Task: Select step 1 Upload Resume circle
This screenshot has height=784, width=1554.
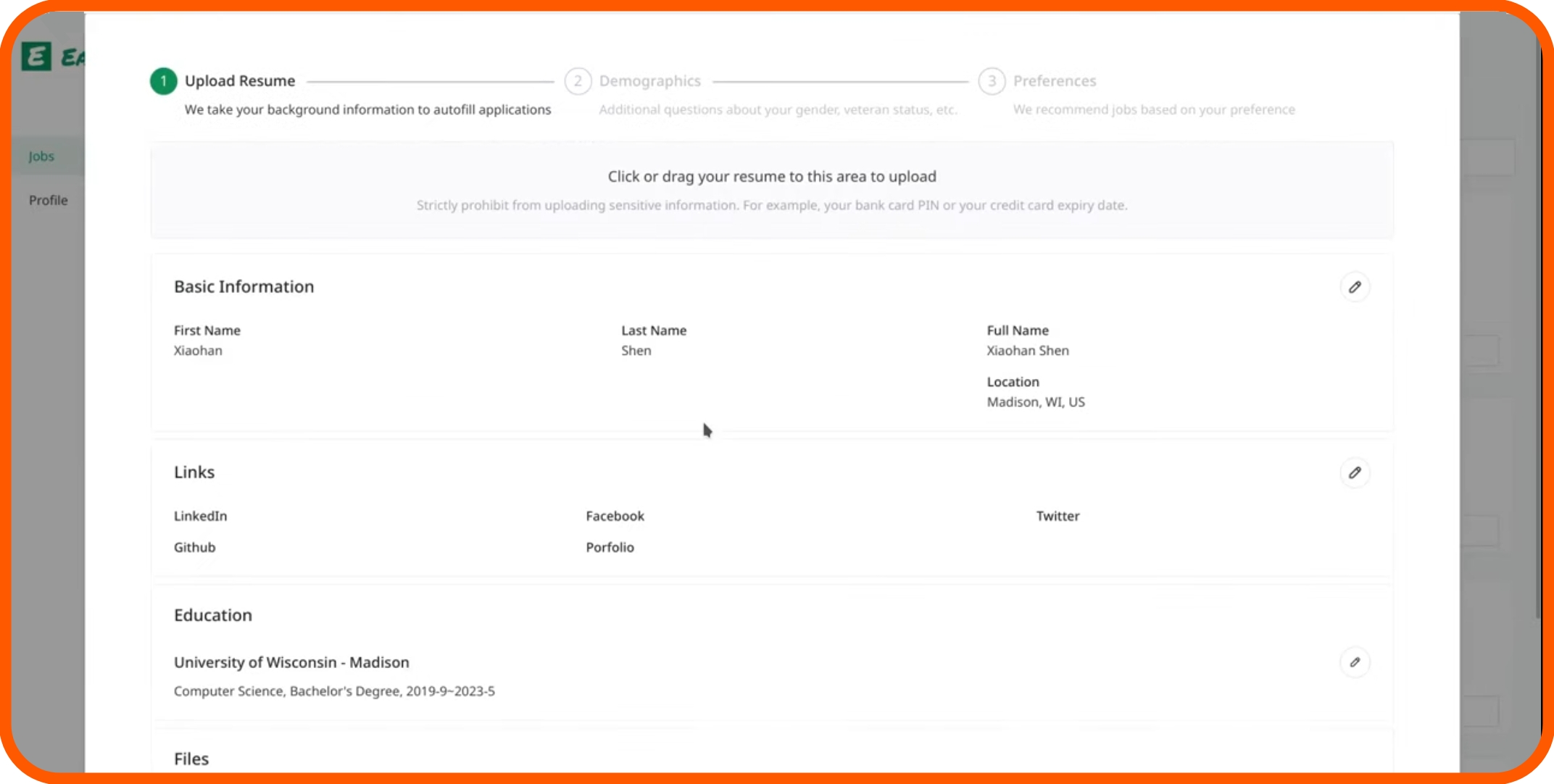Action: click(163, 80)
